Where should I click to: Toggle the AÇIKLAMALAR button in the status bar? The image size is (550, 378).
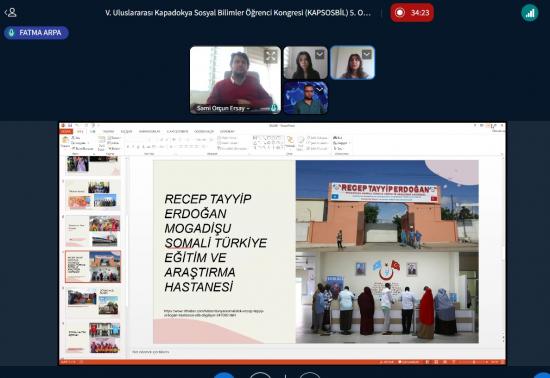coord(409,362)
